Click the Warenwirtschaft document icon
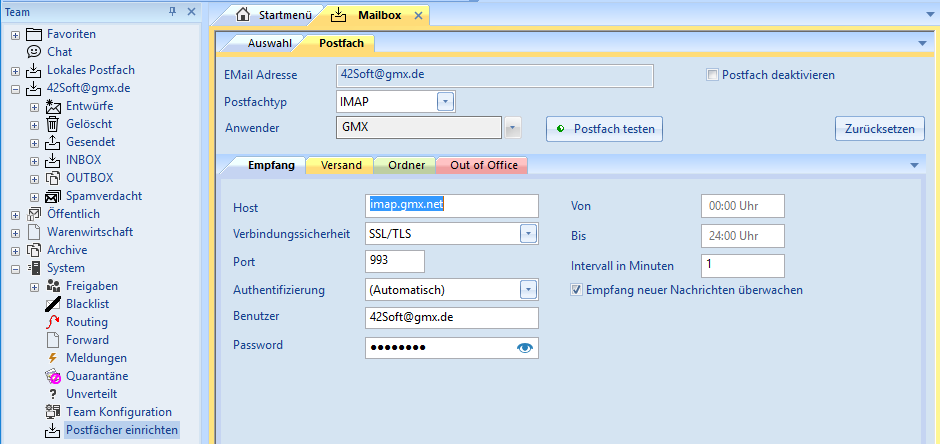 click(34, 232)
